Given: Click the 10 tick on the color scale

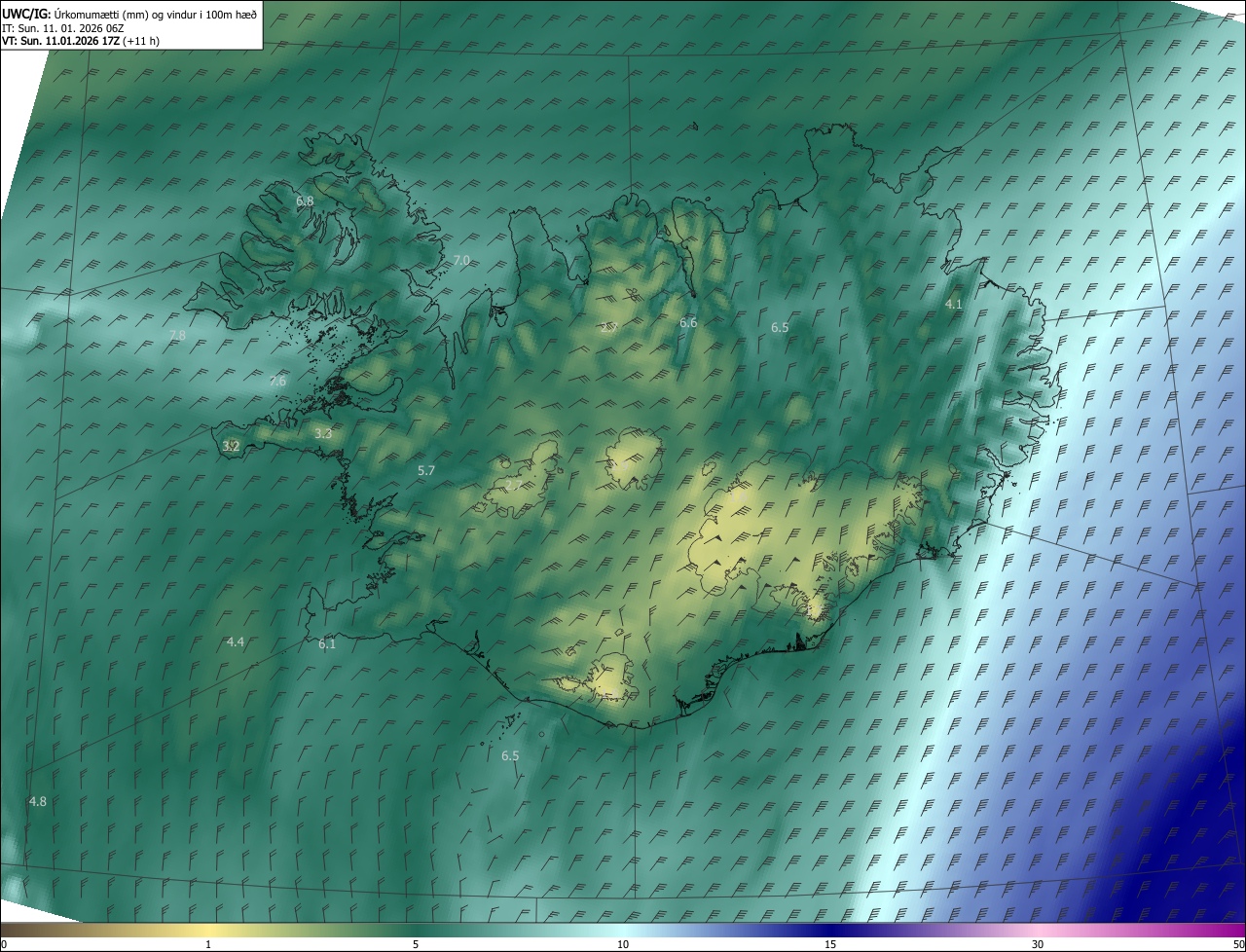Looking at the screenshot, I should pyautogui.click(x=623, y=944).
